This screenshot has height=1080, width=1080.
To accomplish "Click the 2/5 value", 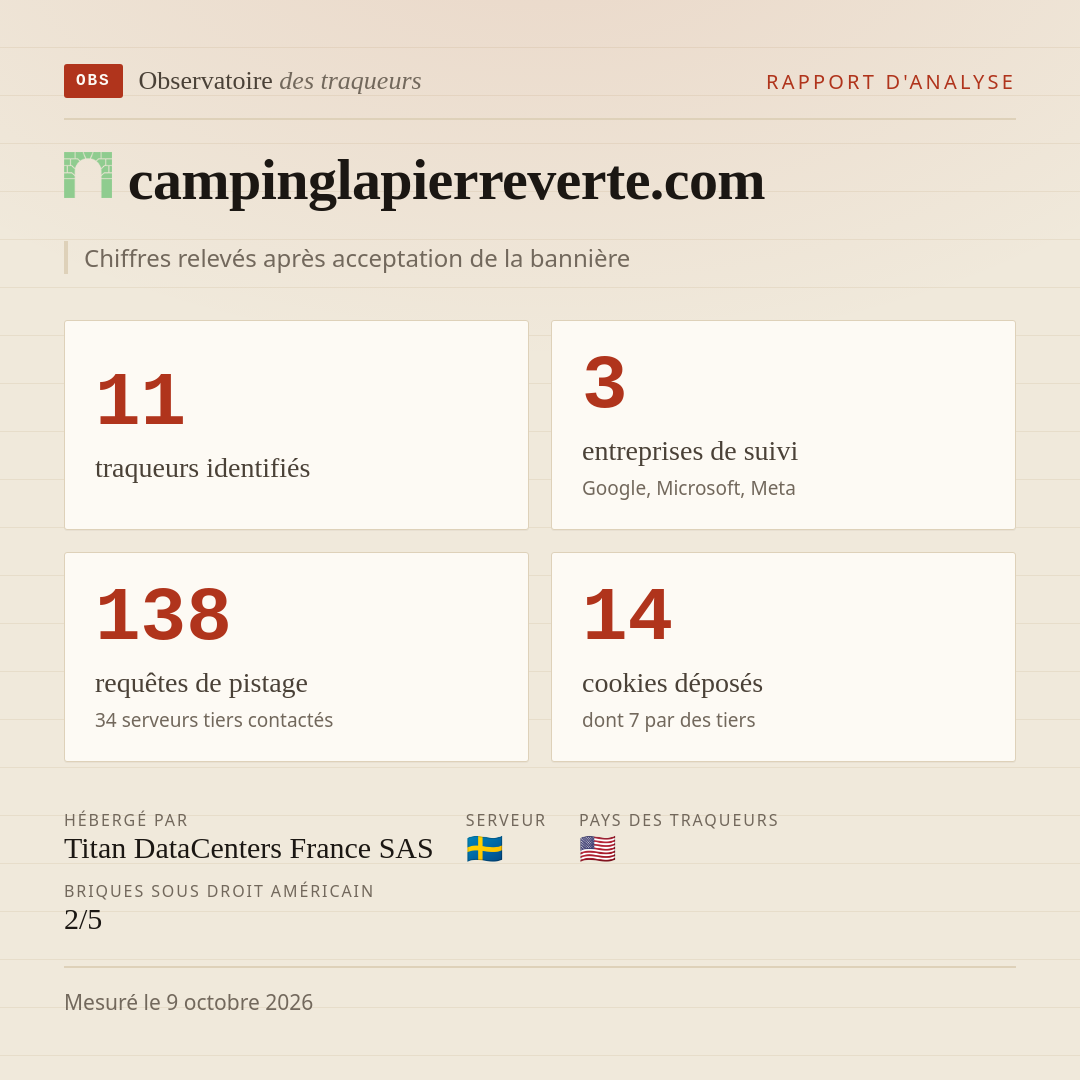I will point(83,920).
